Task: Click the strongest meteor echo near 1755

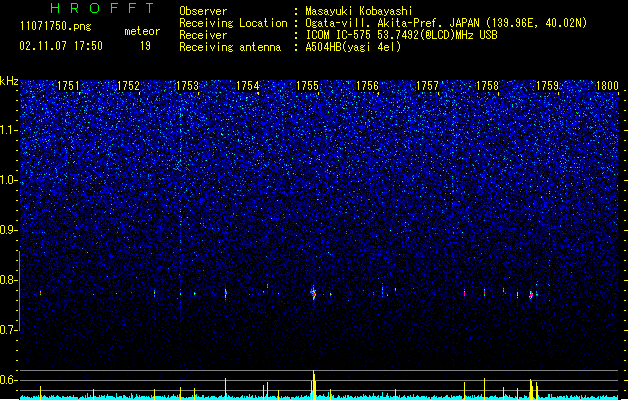Action: [x=313, y=293]
